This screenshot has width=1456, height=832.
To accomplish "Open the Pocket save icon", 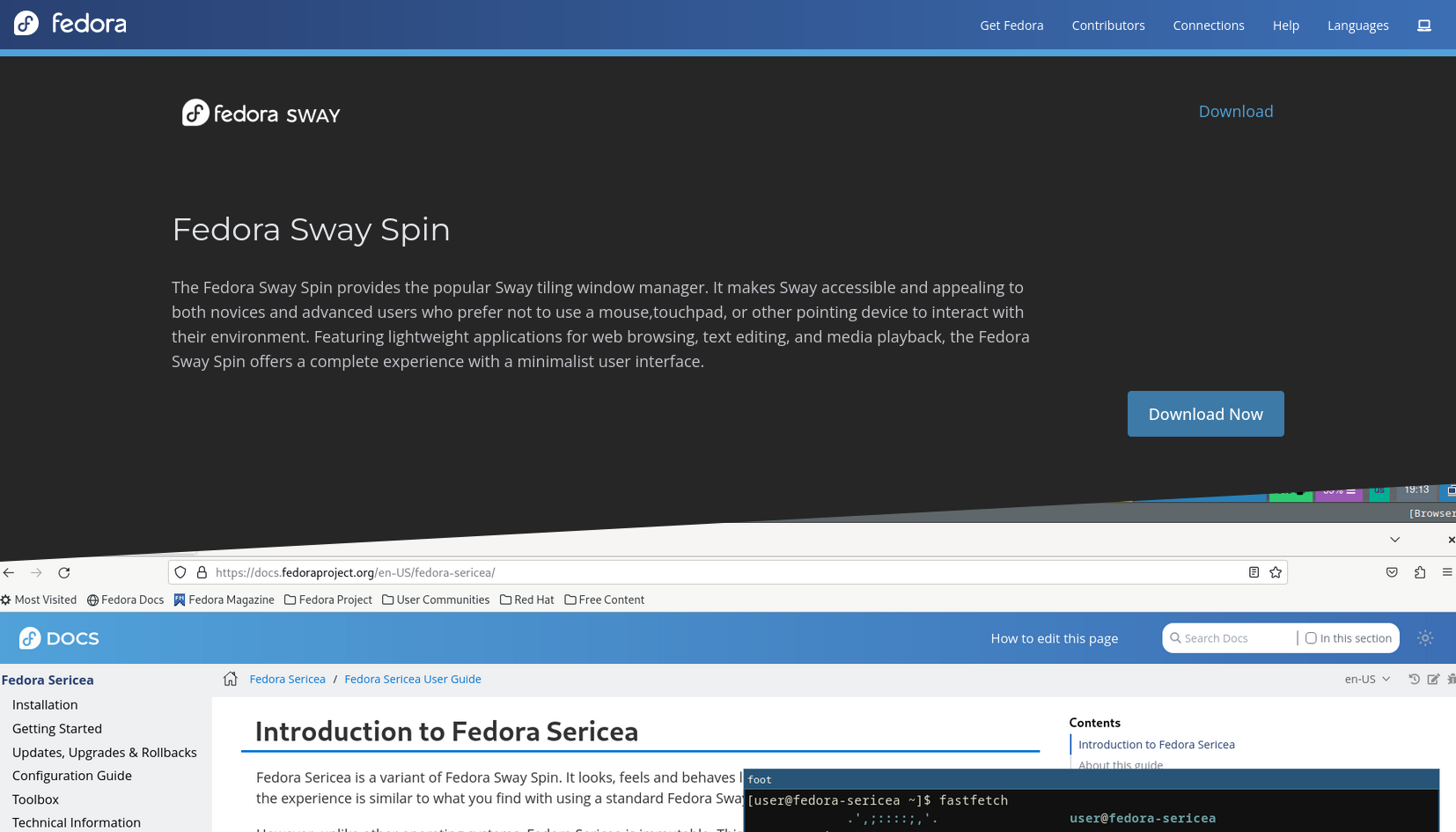I will point(1392,572).
